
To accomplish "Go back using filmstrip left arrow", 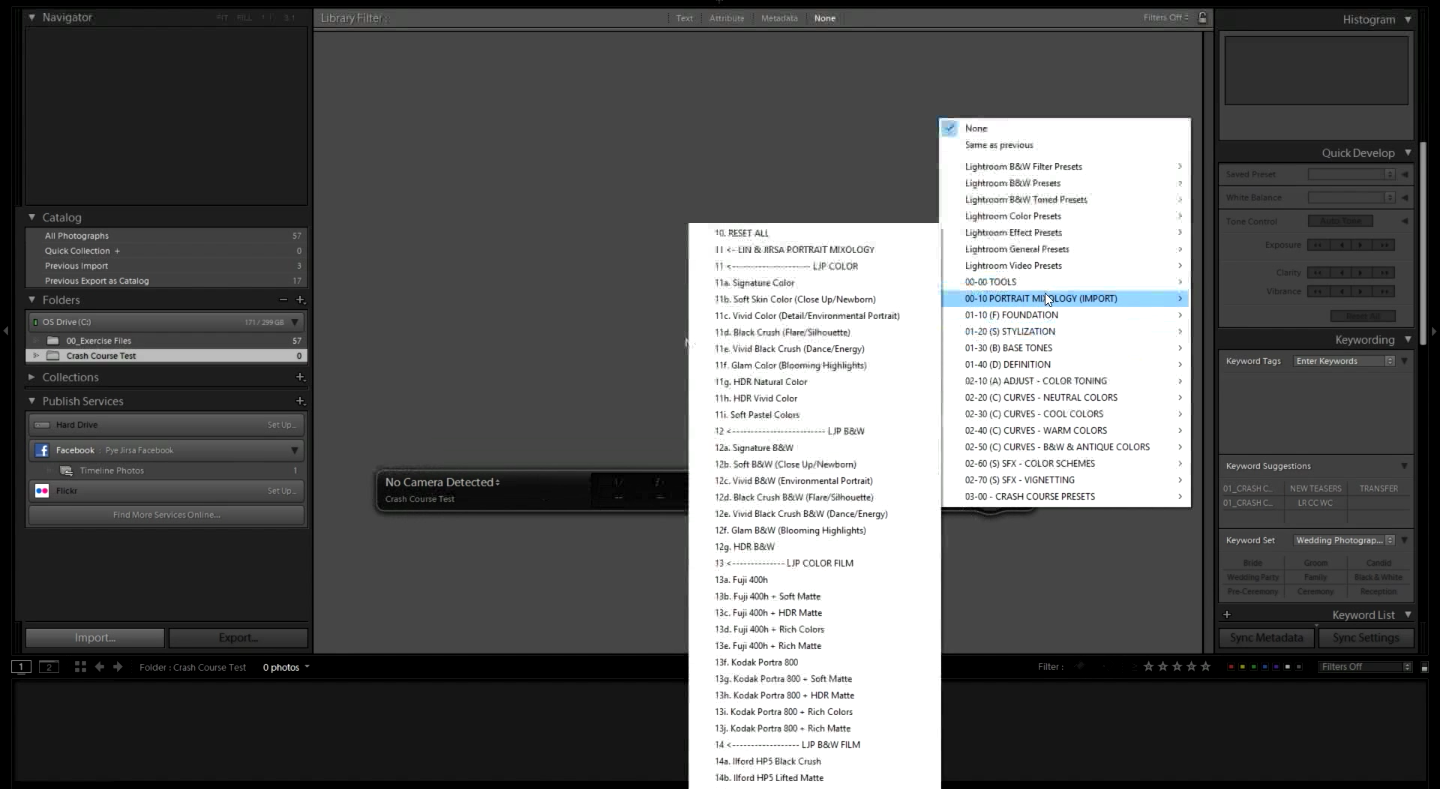I will point(99,667).
